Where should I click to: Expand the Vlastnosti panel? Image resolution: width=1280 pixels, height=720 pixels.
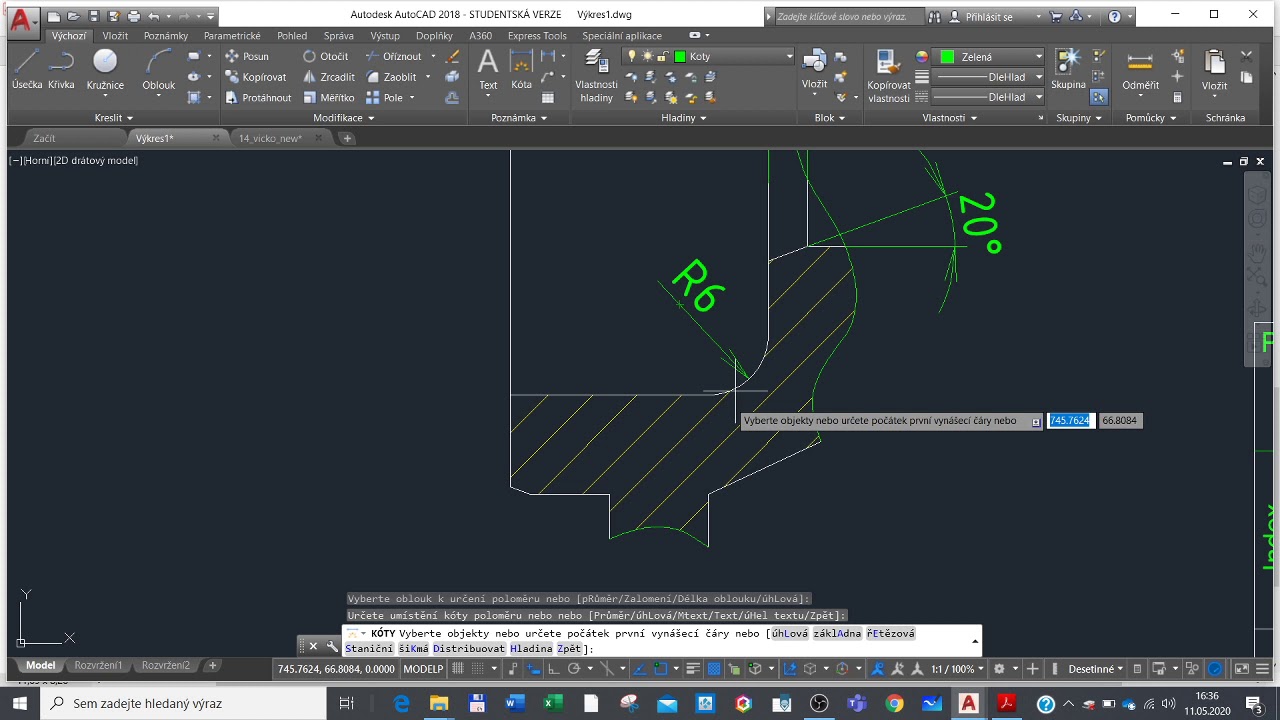click(x=950, y=118)
